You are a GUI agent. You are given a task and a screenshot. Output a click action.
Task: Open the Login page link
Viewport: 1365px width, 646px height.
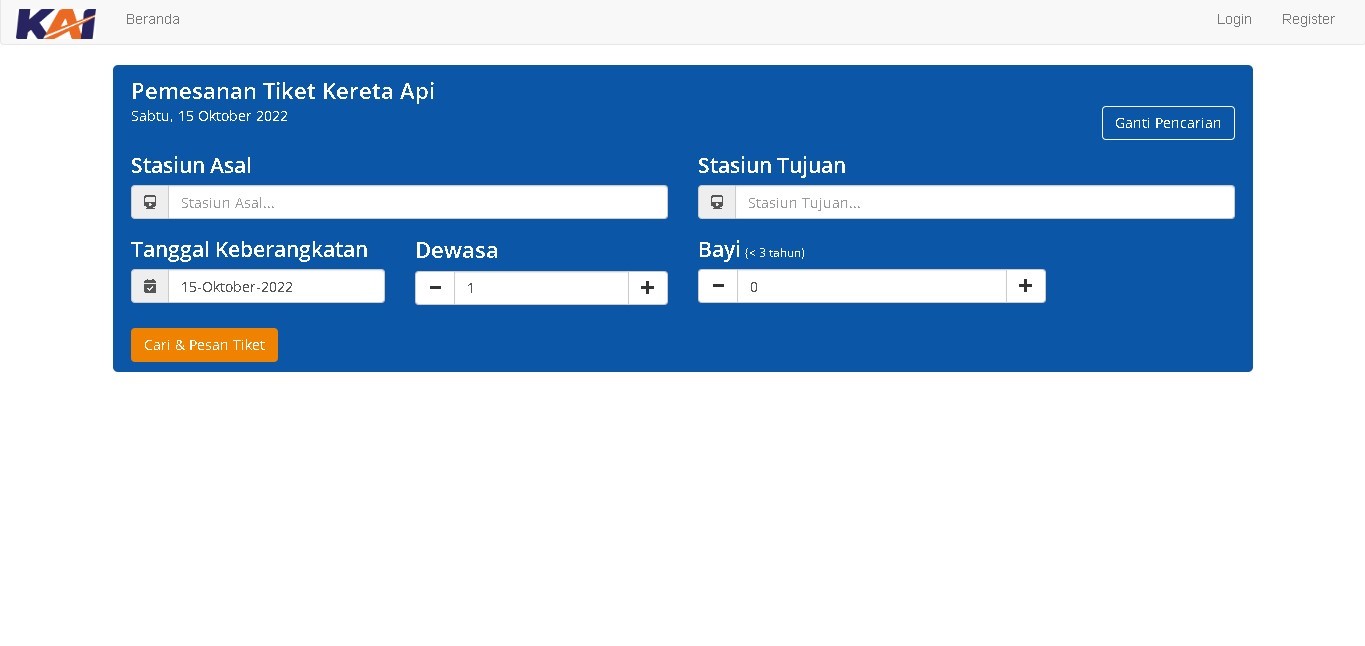1234,19
